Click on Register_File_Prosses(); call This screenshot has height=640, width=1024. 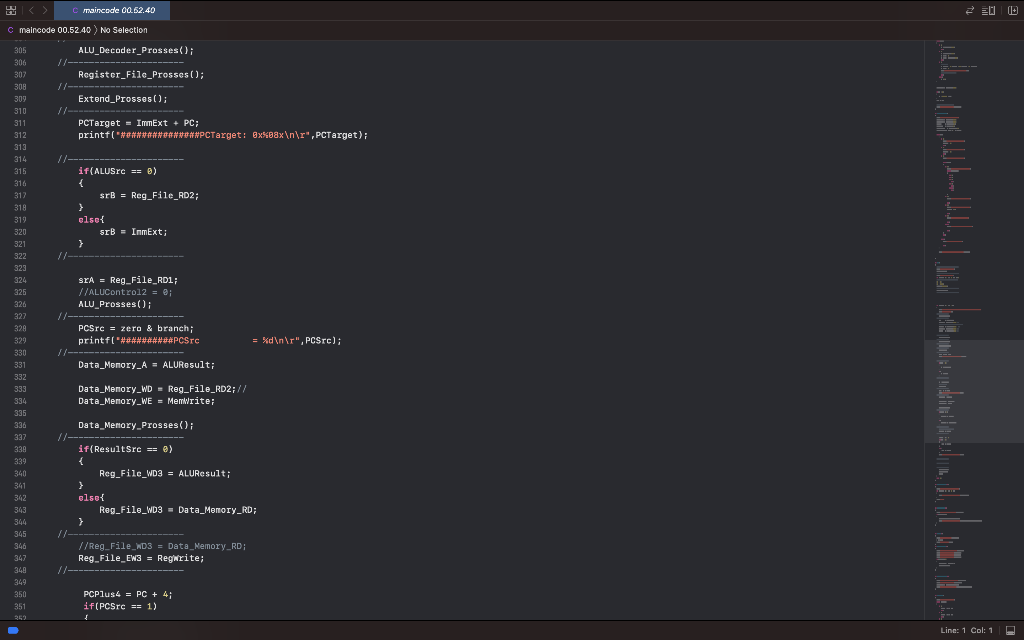(141, 74)
